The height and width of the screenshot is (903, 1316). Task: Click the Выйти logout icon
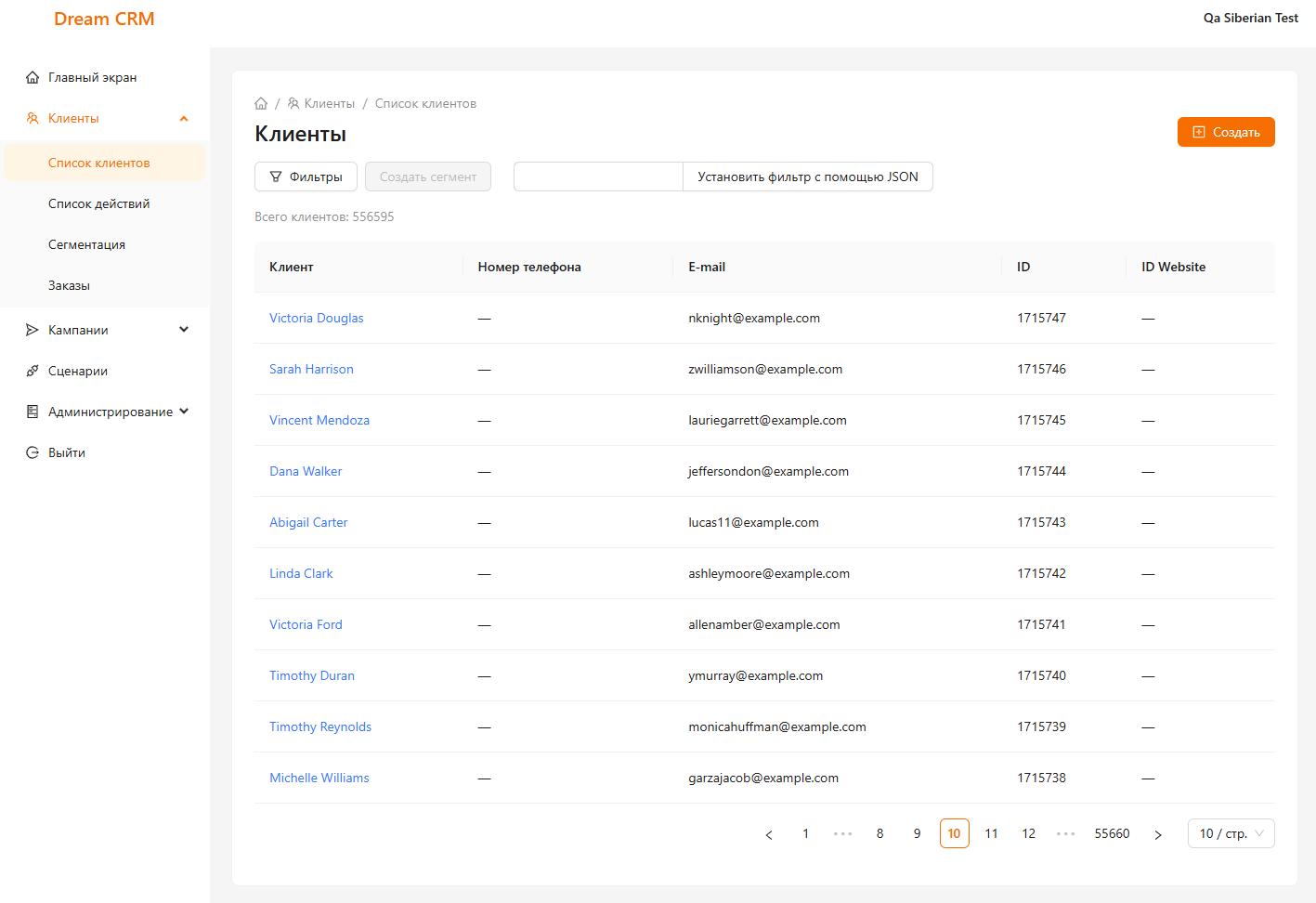(x=33, y=452)
